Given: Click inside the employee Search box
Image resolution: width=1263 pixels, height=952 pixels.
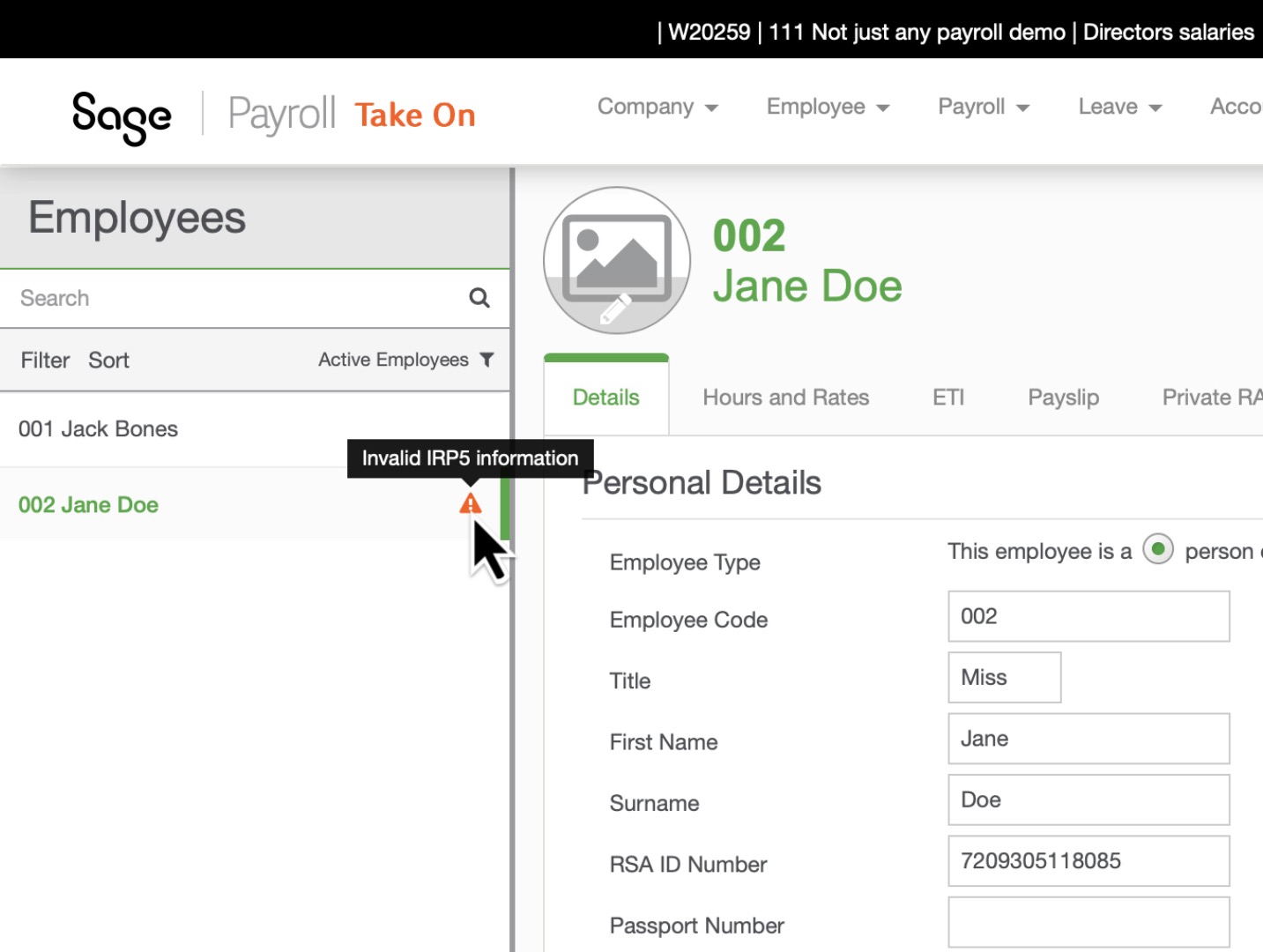Looking at the screenshot, I should [x=176, y=297].
